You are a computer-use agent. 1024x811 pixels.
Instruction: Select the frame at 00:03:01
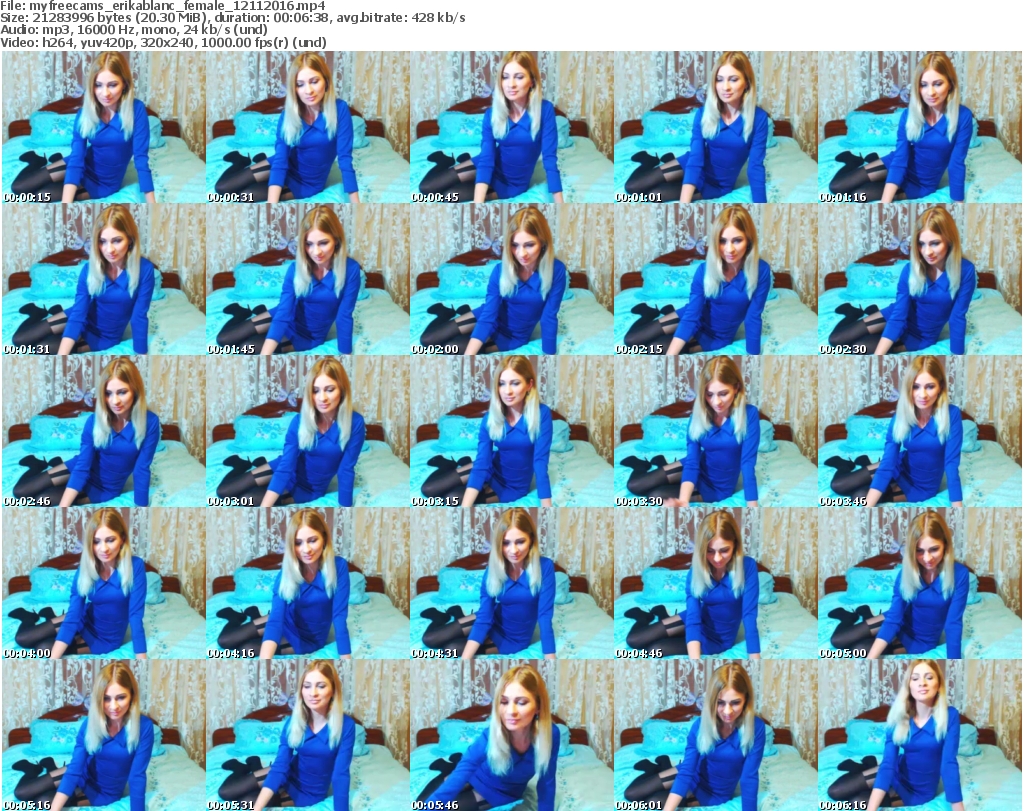point(308,431)
